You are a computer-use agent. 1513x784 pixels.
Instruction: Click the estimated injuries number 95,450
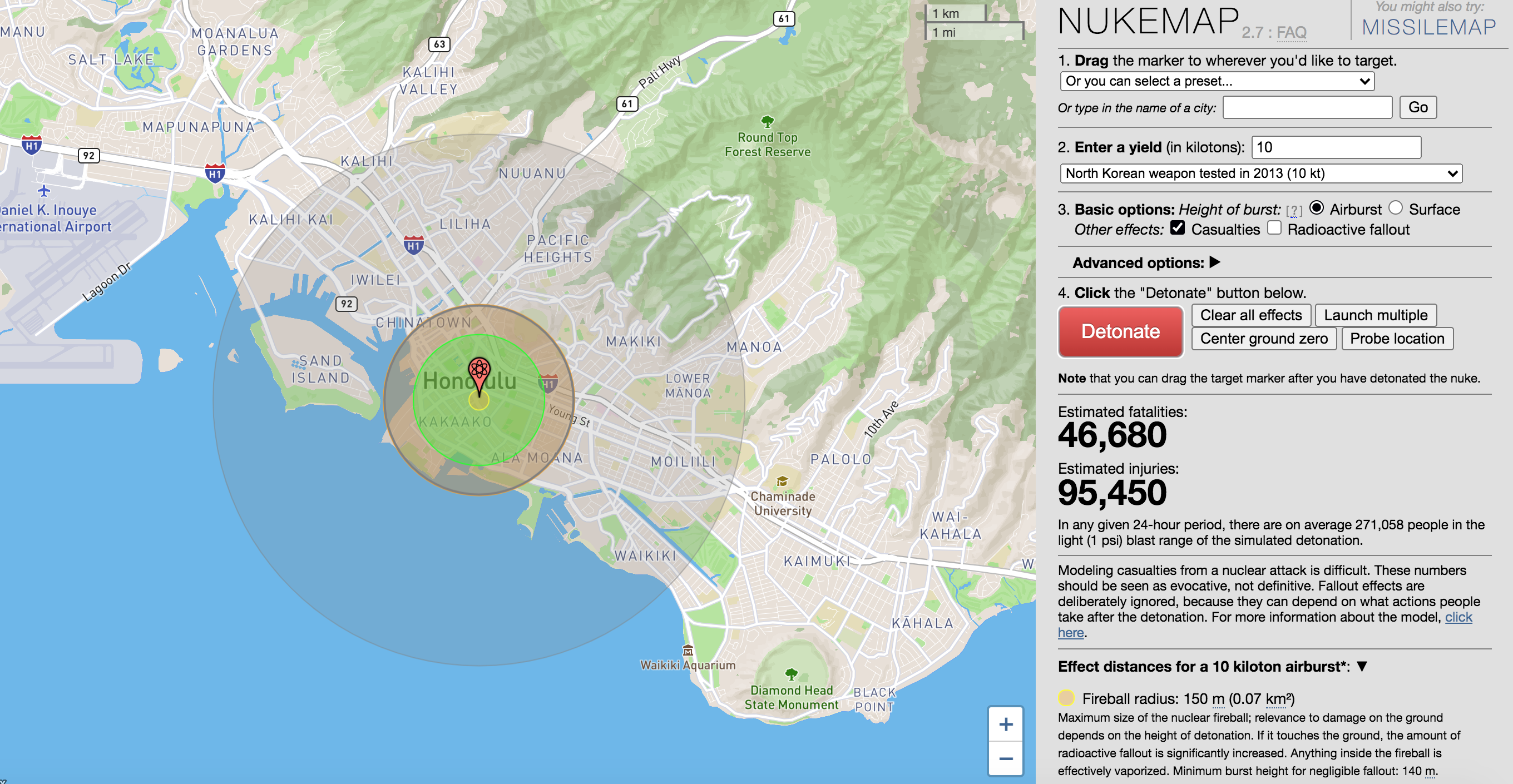(x=1112, y=492)
